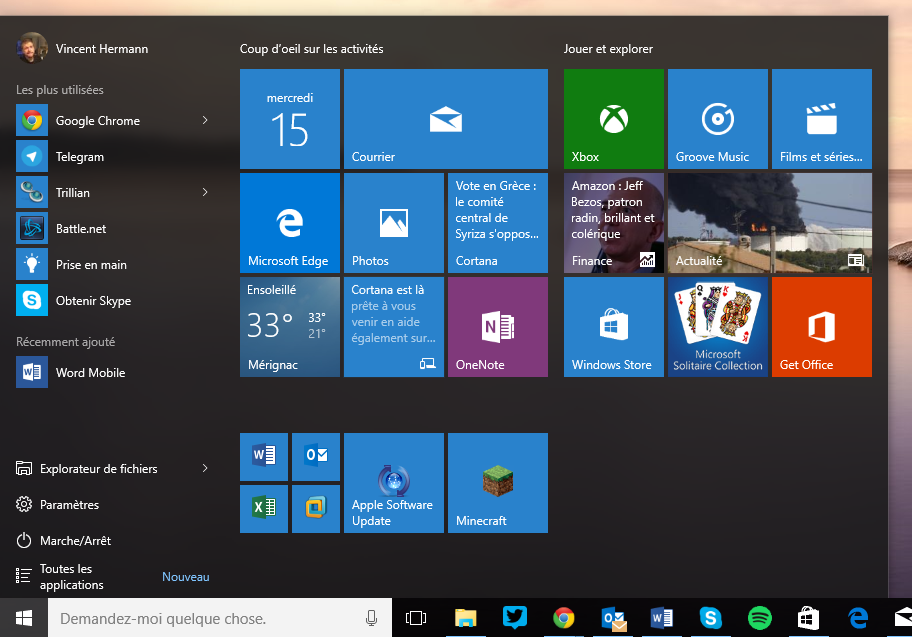Open the small Excel tile
Image resolution: width=912 pixels, height=637 pixels.
click(264, 509)
